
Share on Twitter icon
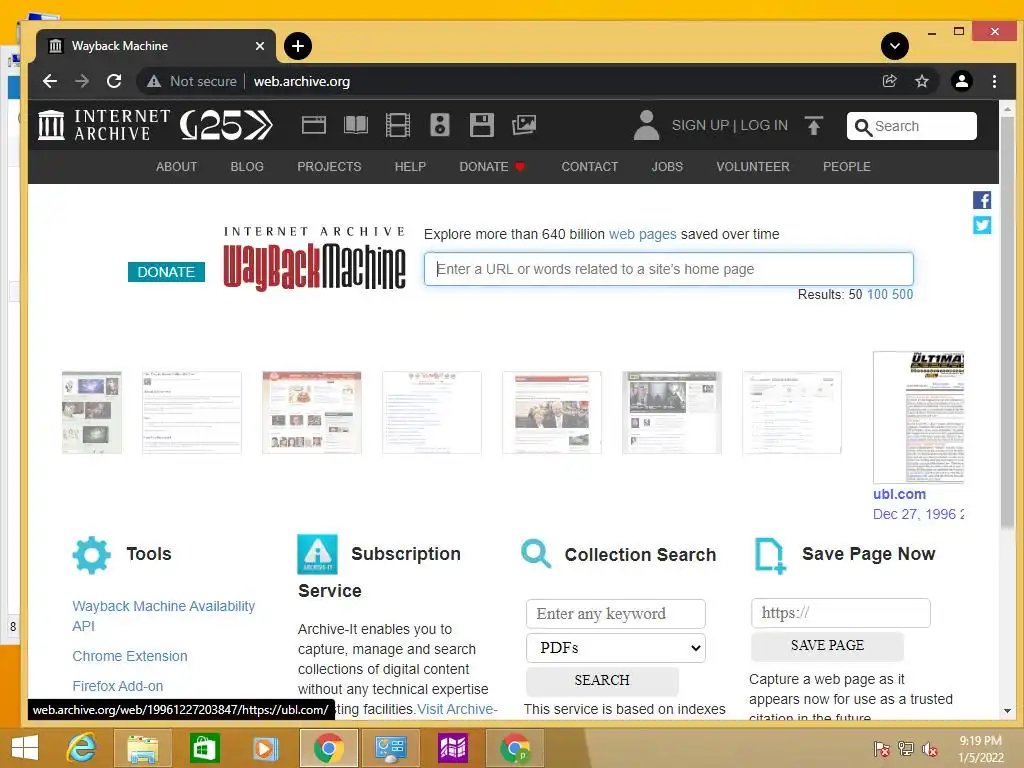click(x=982, y=225)
